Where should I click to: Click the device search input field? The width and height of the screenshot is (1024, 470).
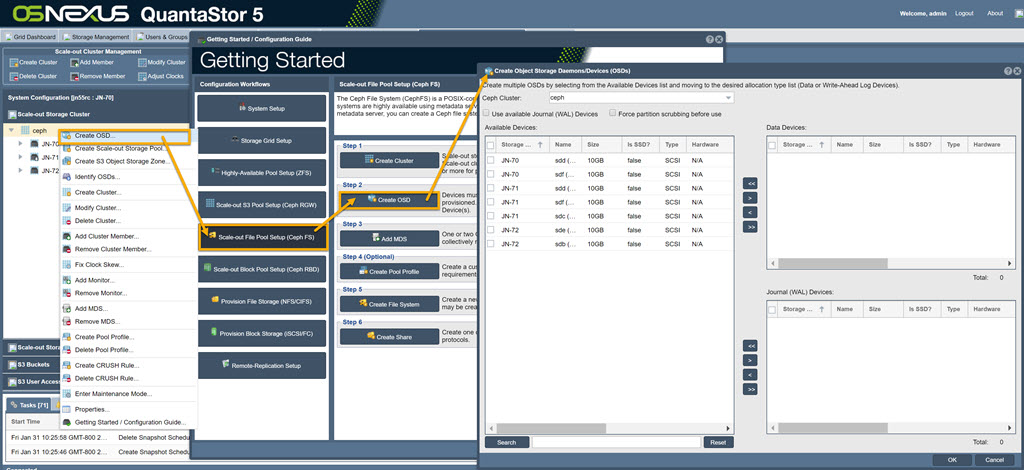[x=616, y=442]
